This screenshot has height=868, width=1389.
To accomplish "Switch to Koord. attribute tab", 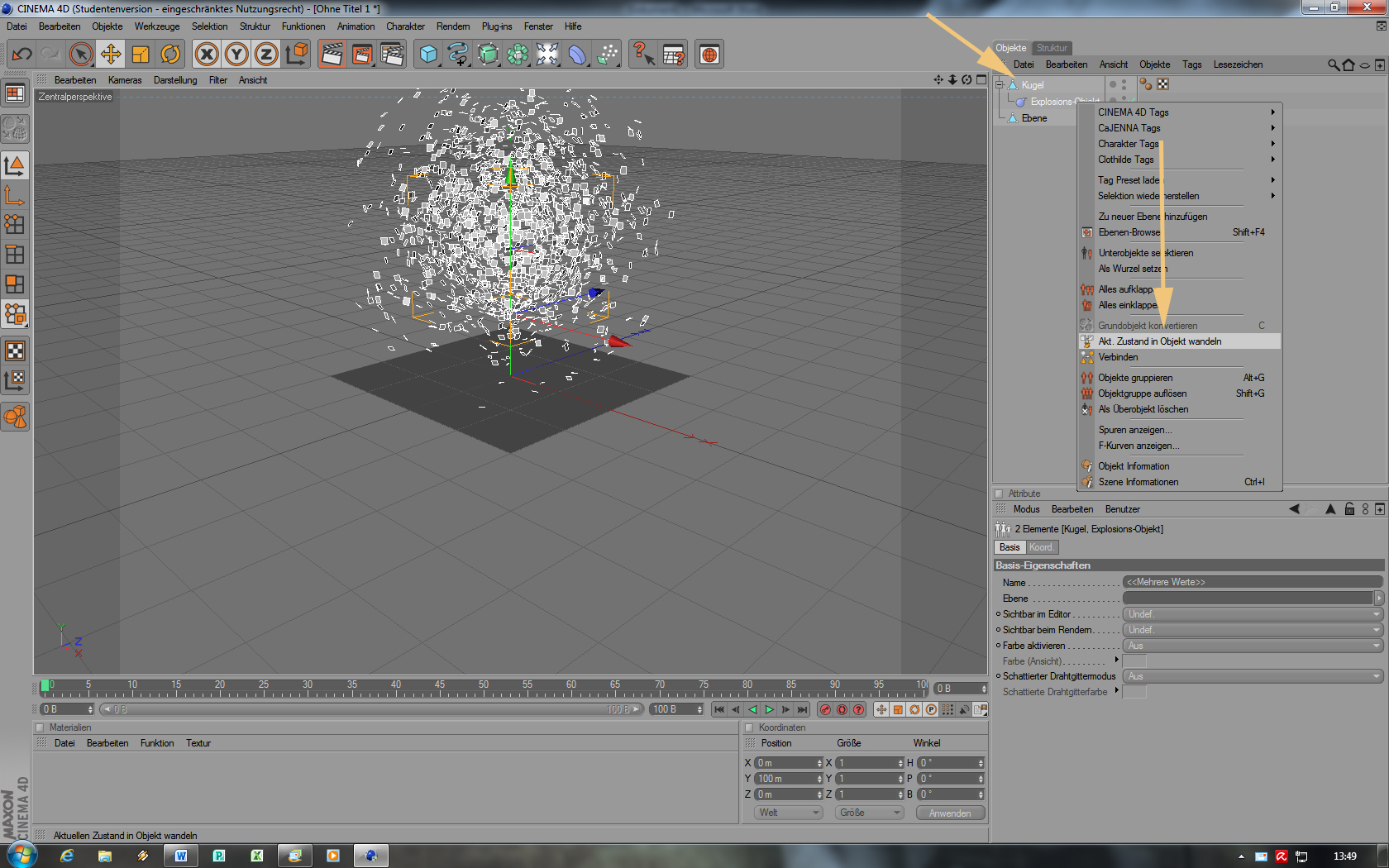I will point(1041,547).
